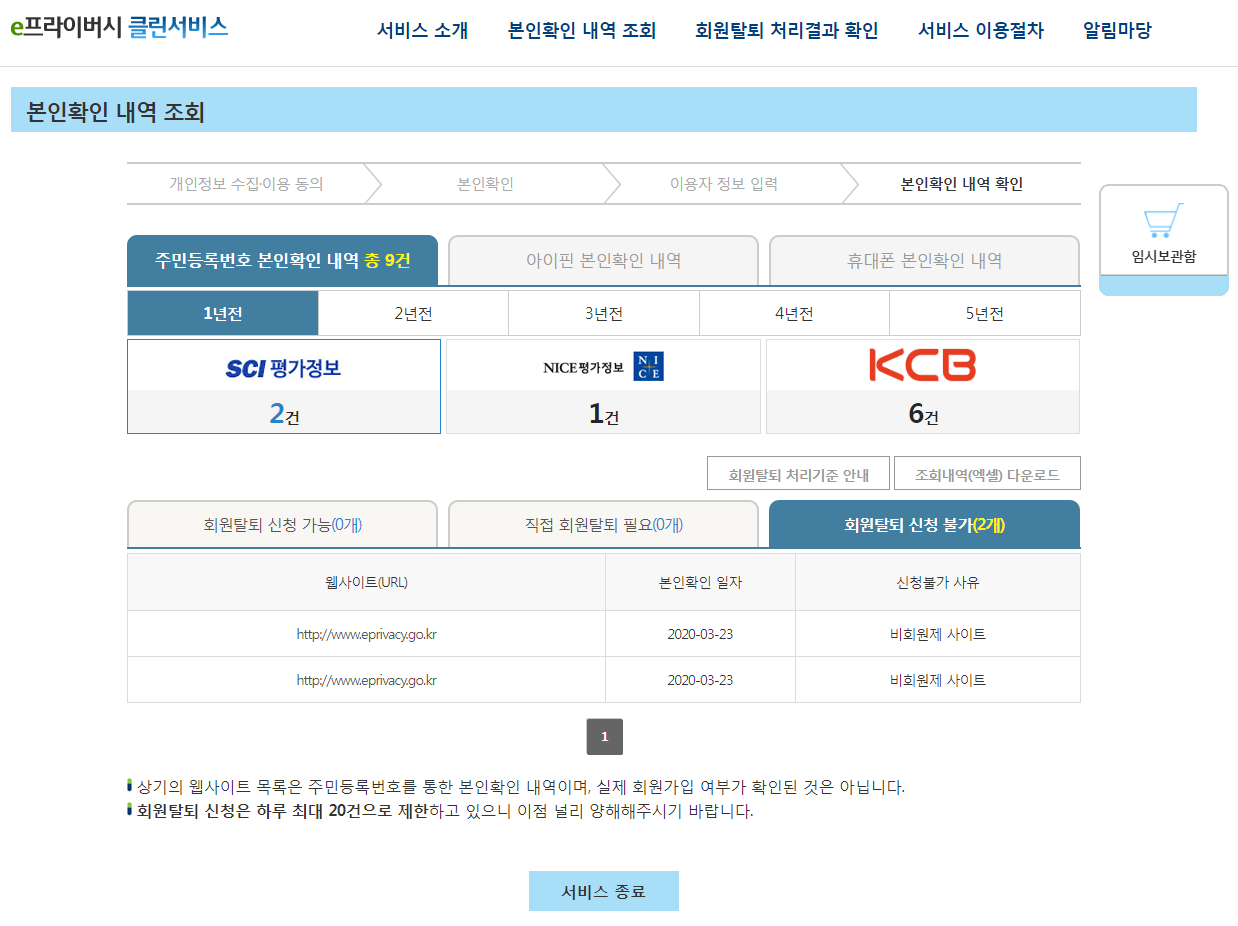The height and width of the screenshot is (926, 1238).
Task: Click second row eprivacy.go.kr URL
Action: (x=366, y=680)
